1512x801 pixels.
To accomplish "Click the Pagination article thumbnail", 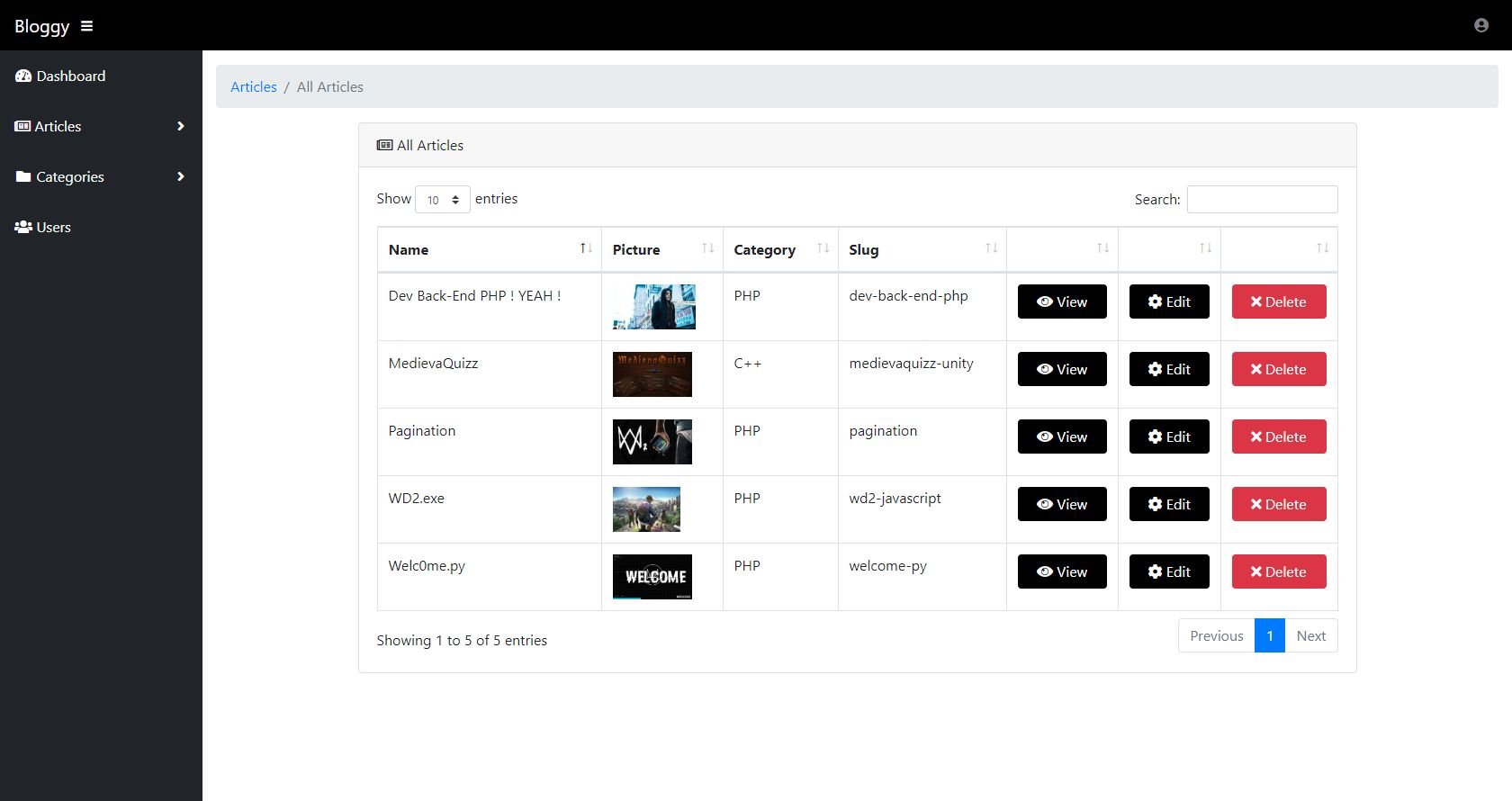I will tap(652, 442).
